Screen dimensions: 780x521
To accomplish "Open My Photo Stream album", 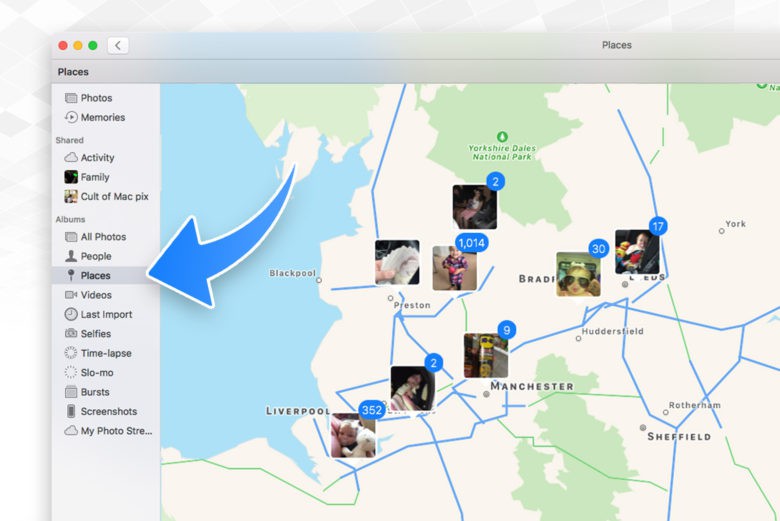I will tap(115, 431).
